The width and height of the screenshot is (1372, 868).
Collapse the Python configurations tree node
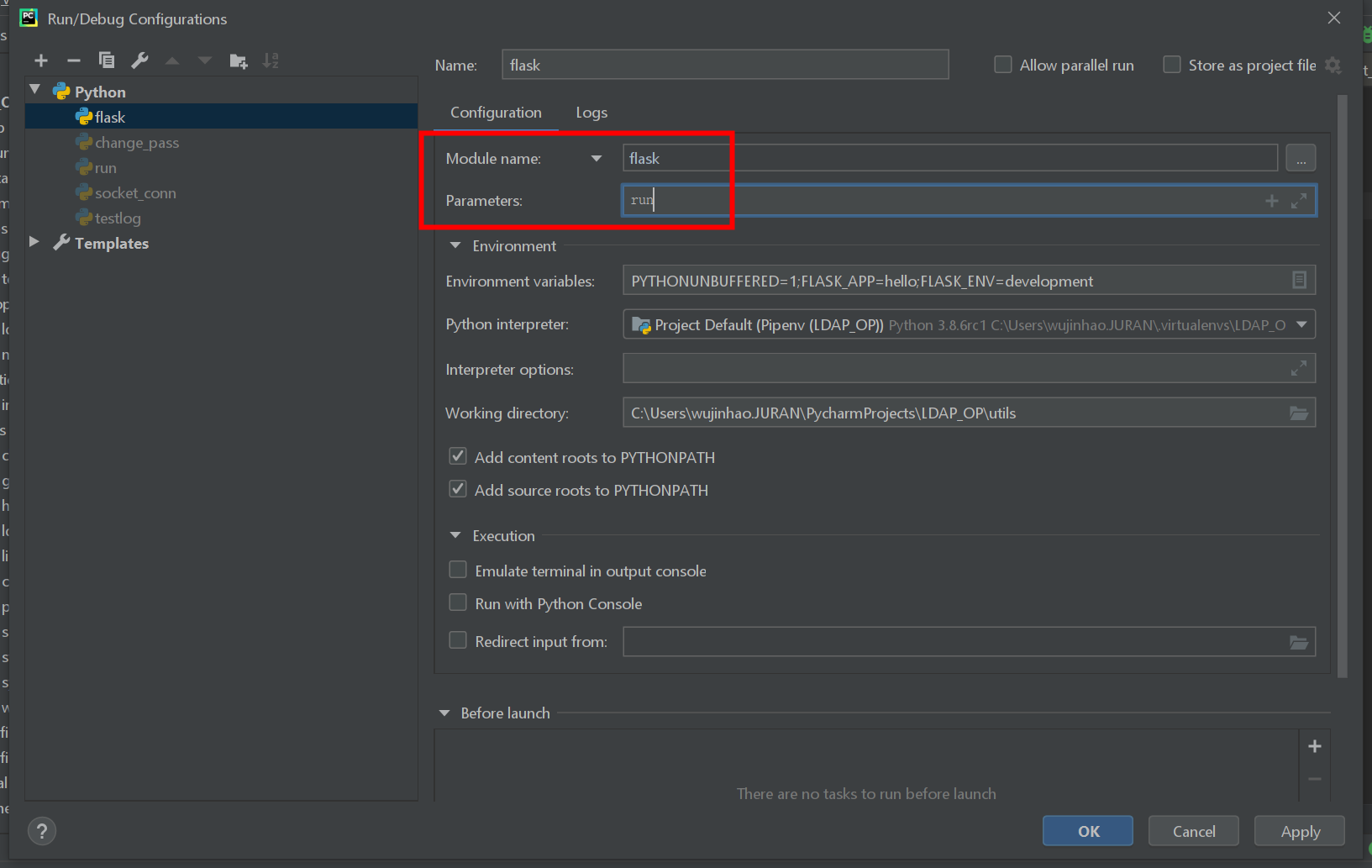pos(35,89)
